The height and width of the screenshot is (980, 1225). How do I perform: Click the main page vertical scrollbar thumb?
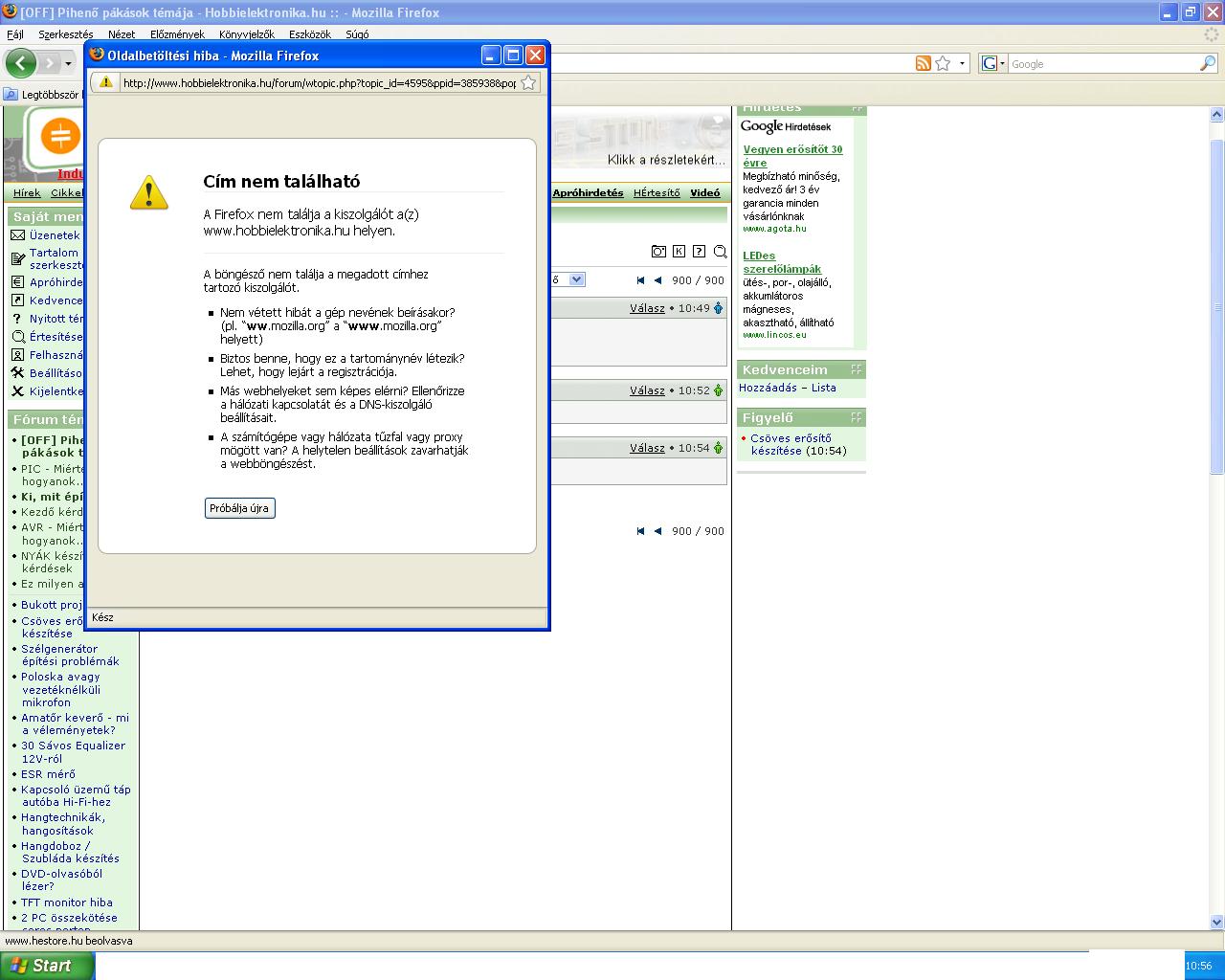click(x=1217, y=306)
